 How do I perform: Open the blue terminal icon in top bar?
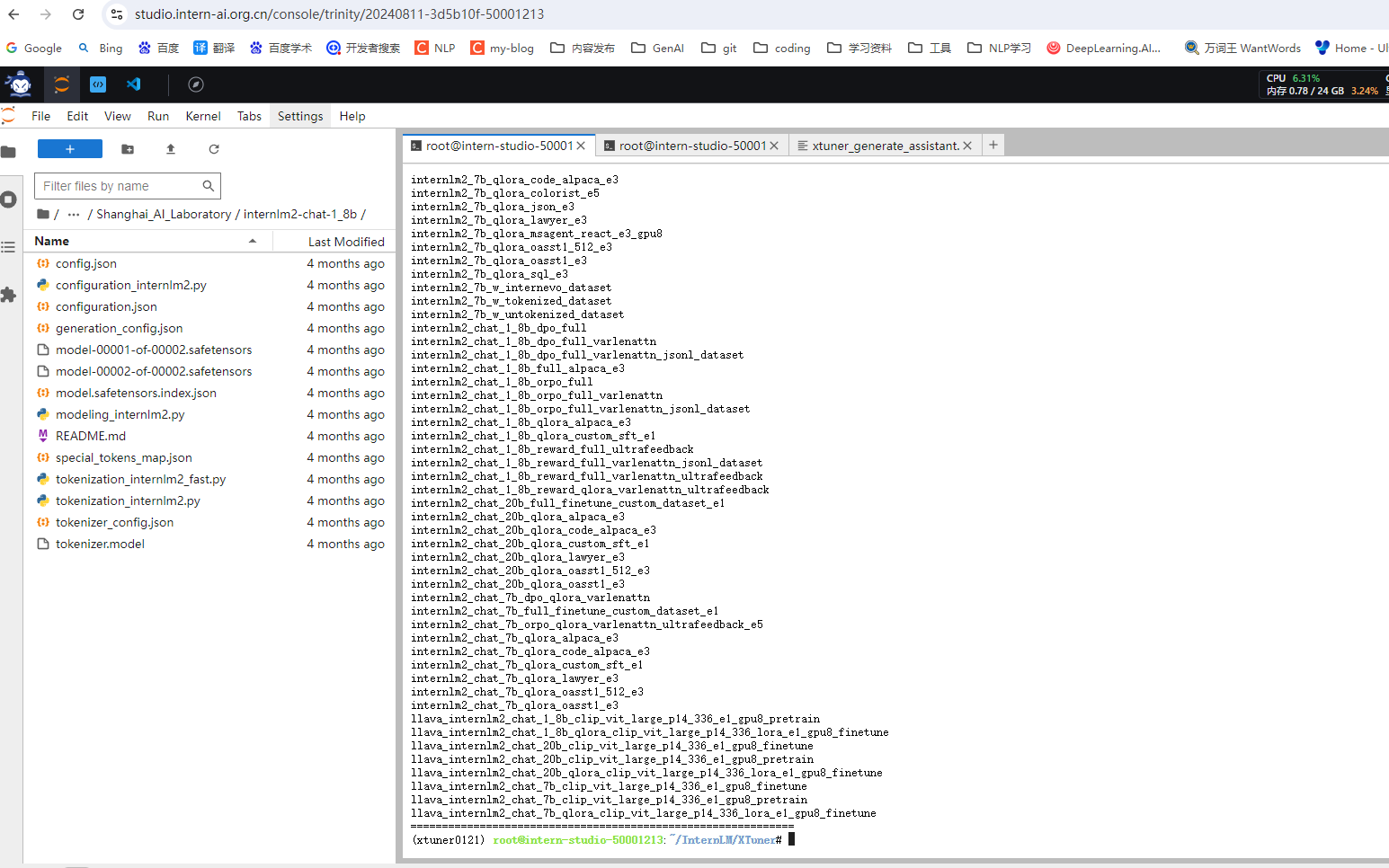click(x=98, y=84)
